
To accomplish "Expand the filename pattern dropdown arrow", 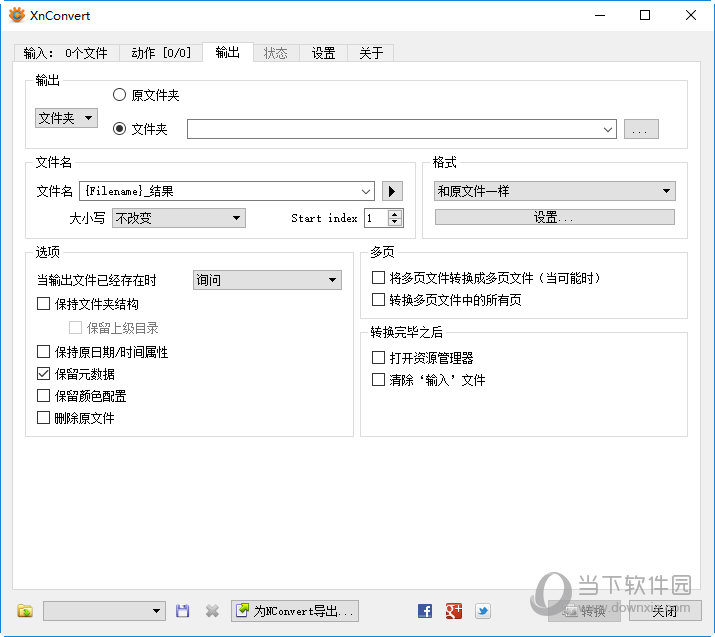I will pos(366,192).
